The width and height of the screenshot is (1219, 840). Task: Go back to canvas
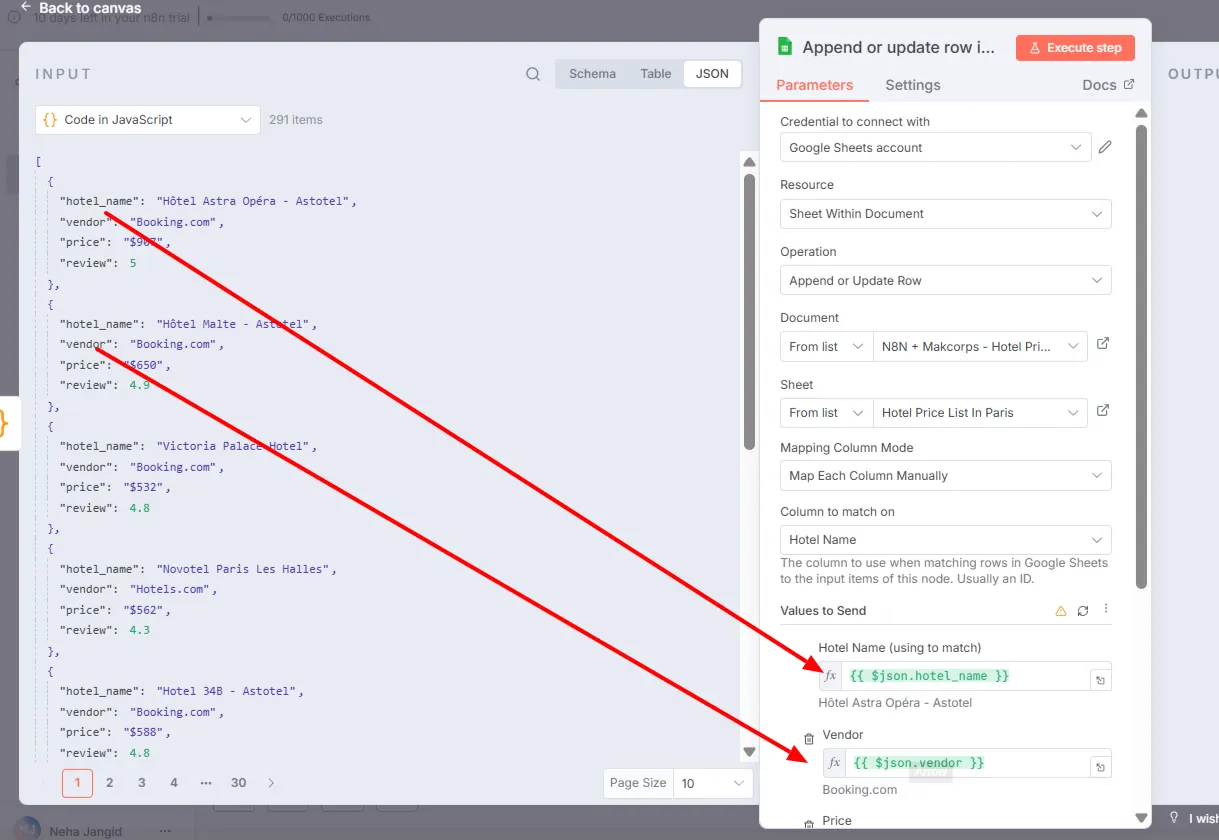tap(80, 8)
